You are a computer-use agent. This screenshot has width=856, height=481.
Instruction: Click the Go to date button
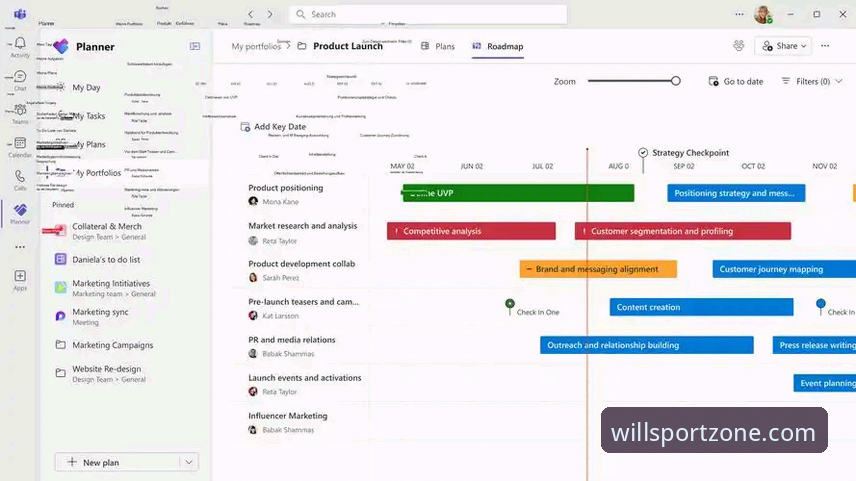[736, 81]
